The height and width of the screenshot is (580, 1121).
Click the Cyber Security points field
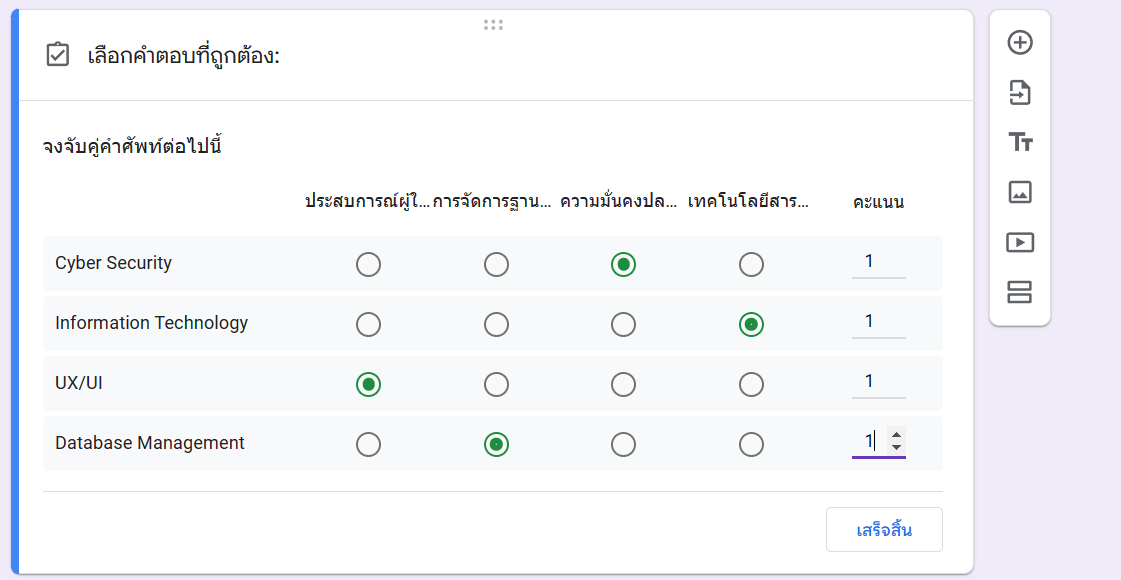click(x=878, y=260)
